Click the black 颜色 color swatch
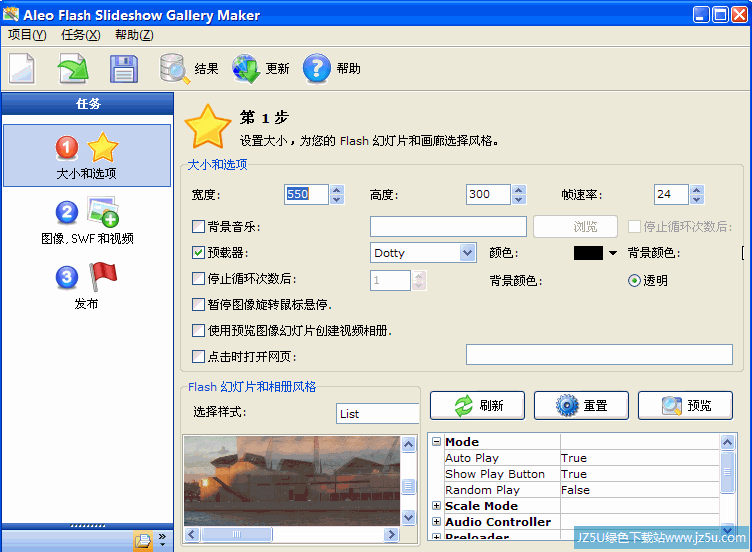Image resolution: width=752 pixels, height=552 pixels. 588,253
